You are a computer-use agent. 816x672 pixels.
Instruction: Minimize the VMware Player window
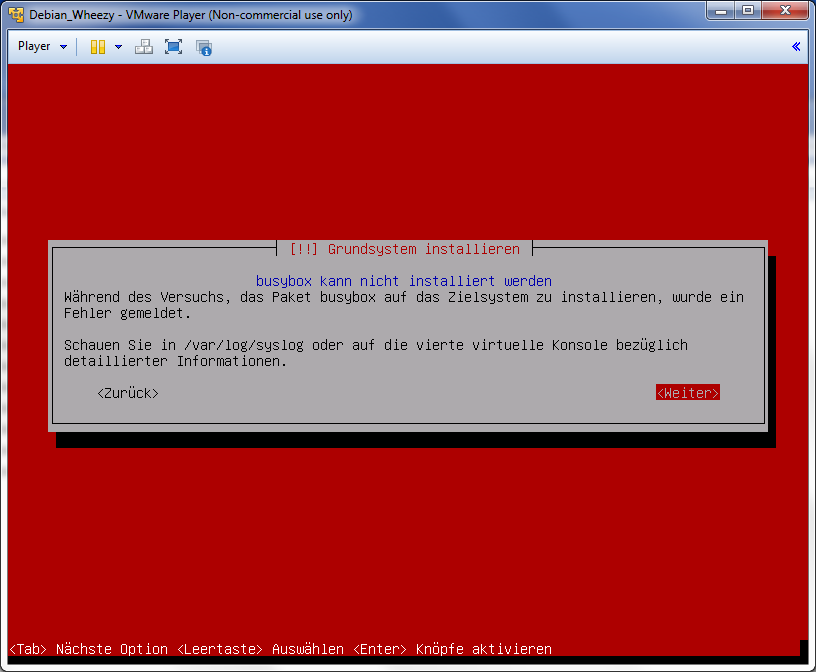721,10
